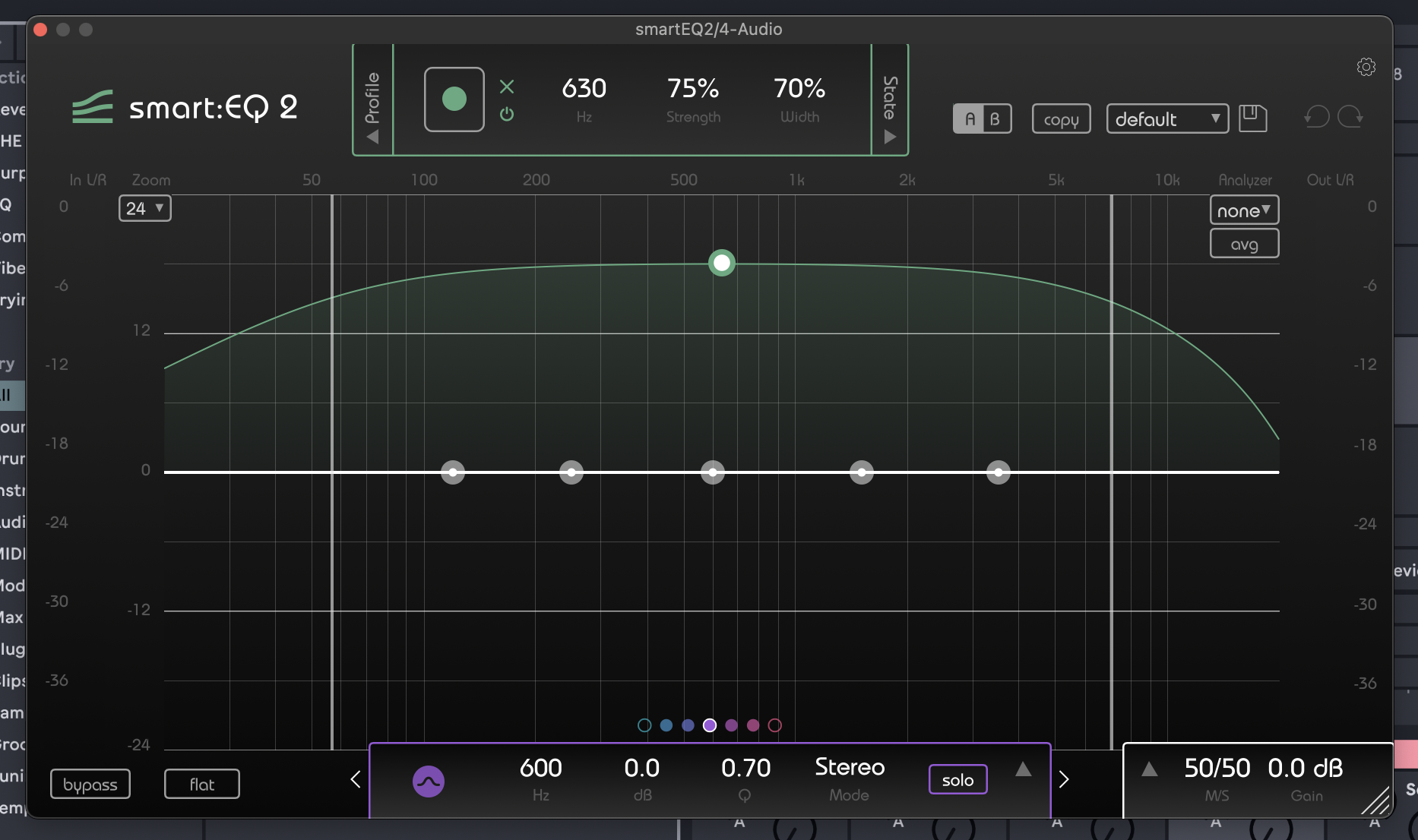The image size is (1418, 840).
Task: Enable solo for the selected band
Action: pos(957,780)
